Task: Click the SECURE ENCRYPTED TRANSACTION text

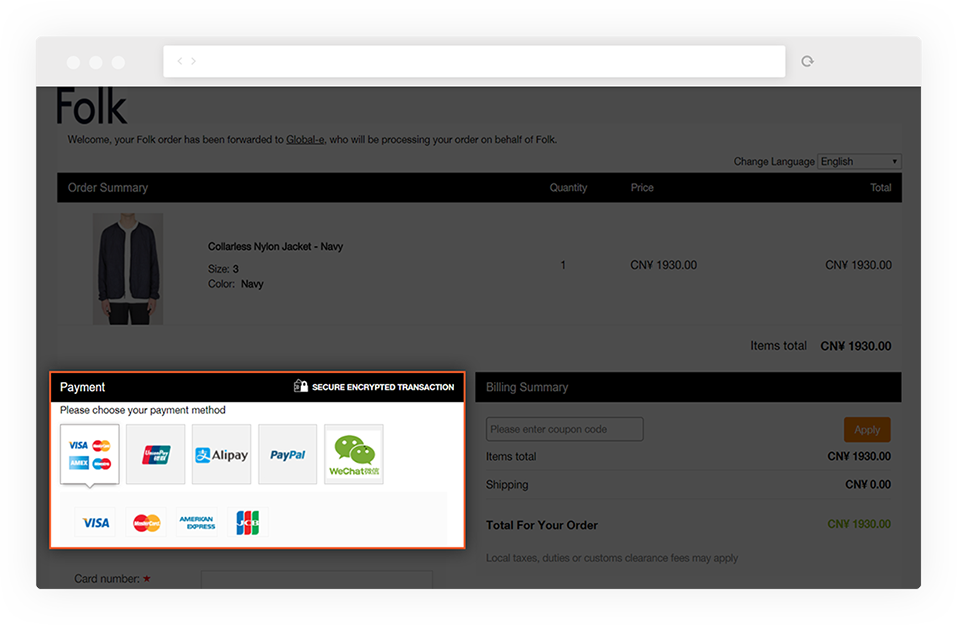Action: [383, 387]
